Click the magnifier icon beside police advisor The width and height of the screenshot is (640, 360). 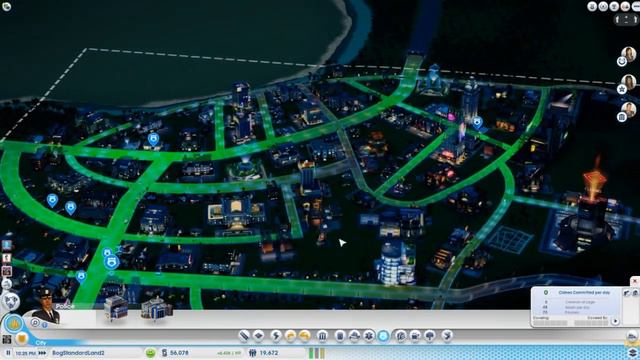(36, 323)
